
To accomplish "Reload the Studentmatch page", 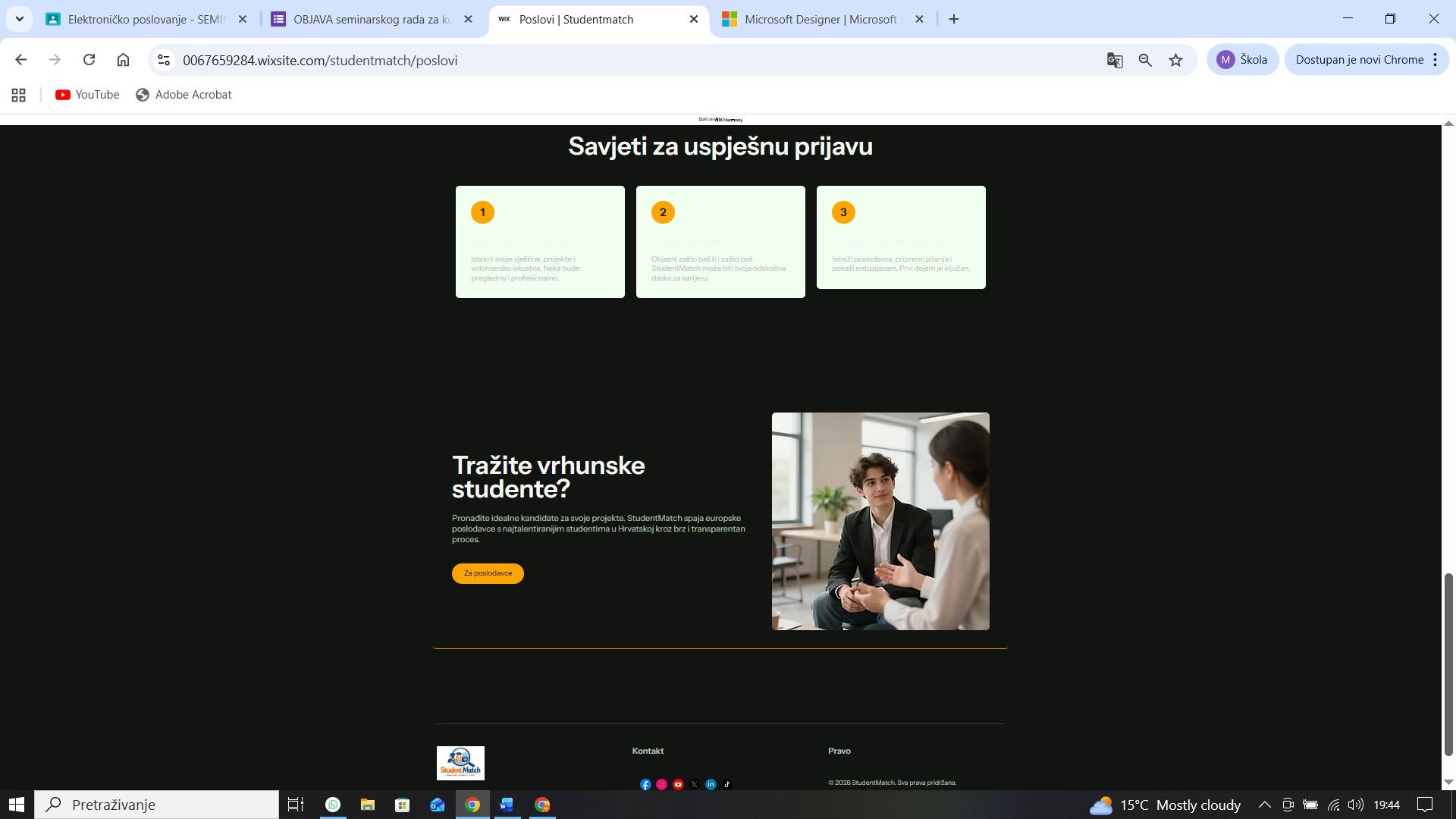I will click(89, 60).
